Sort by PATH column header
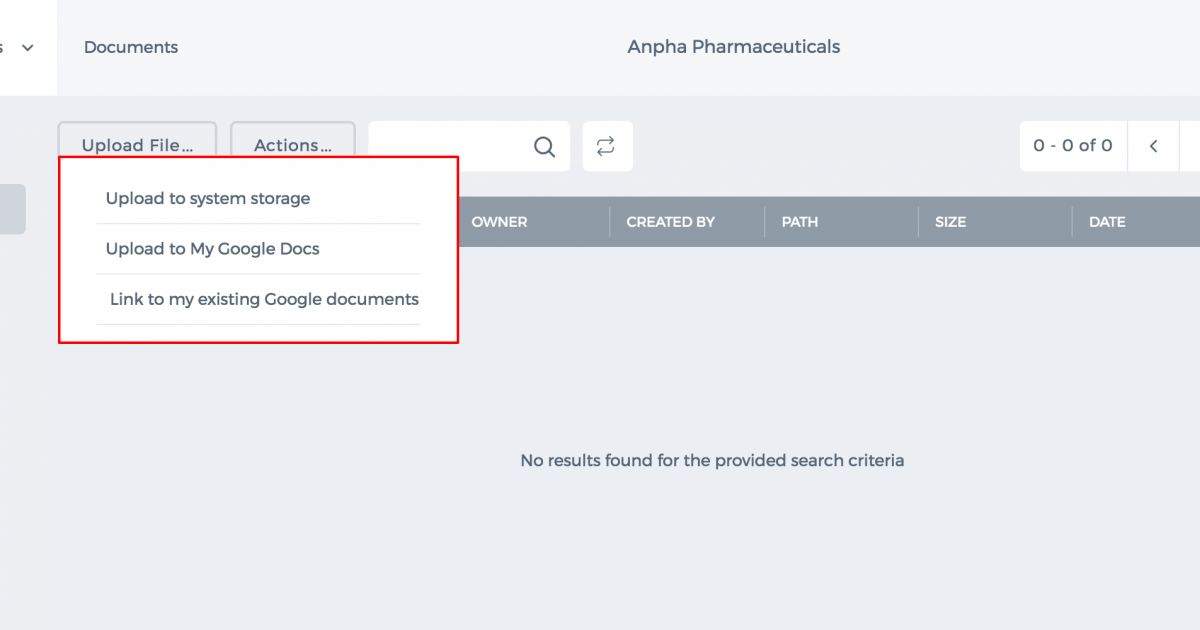 800,222
